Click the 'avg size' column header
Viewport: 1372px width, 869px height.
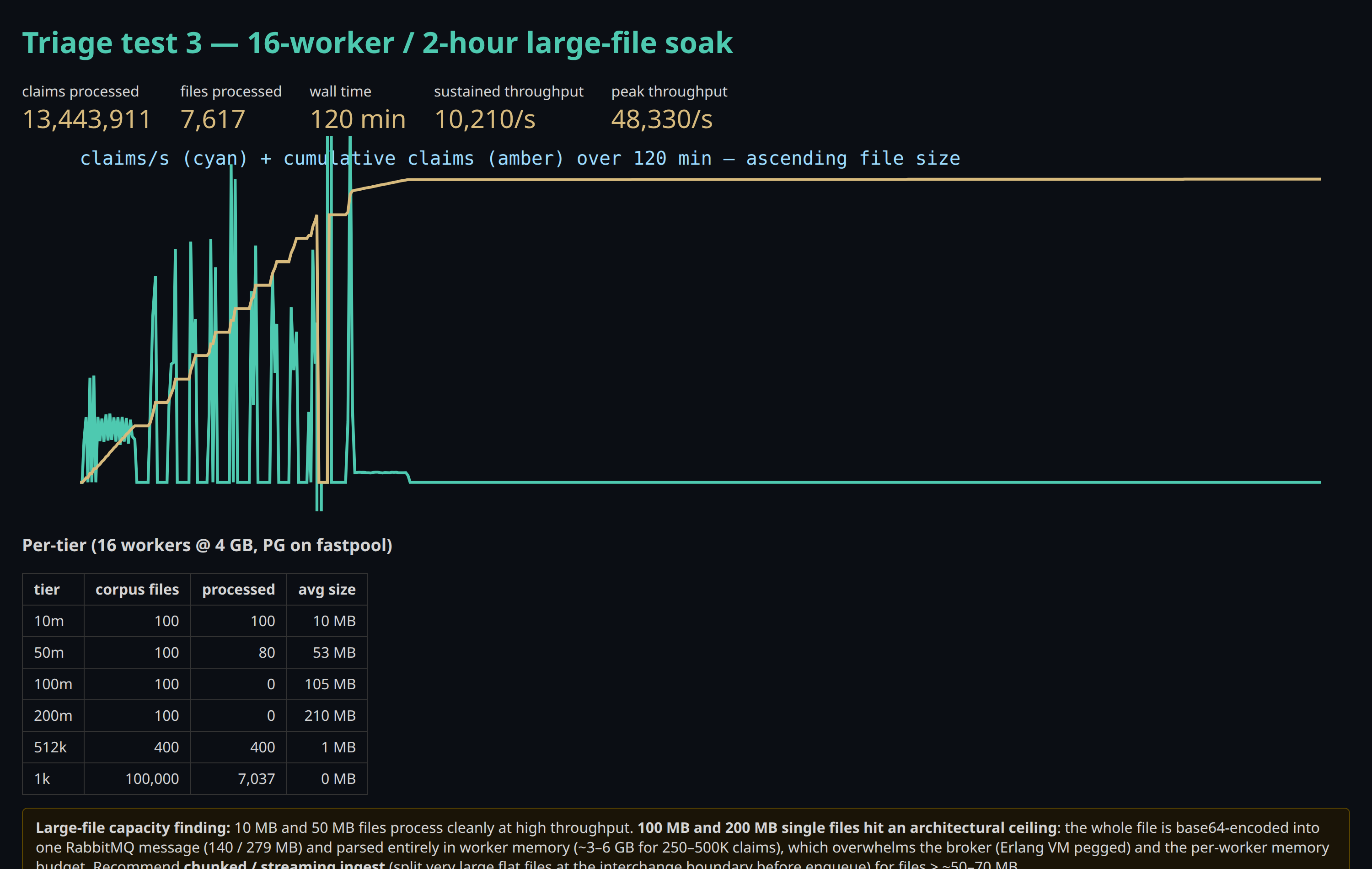click(327, 589)
